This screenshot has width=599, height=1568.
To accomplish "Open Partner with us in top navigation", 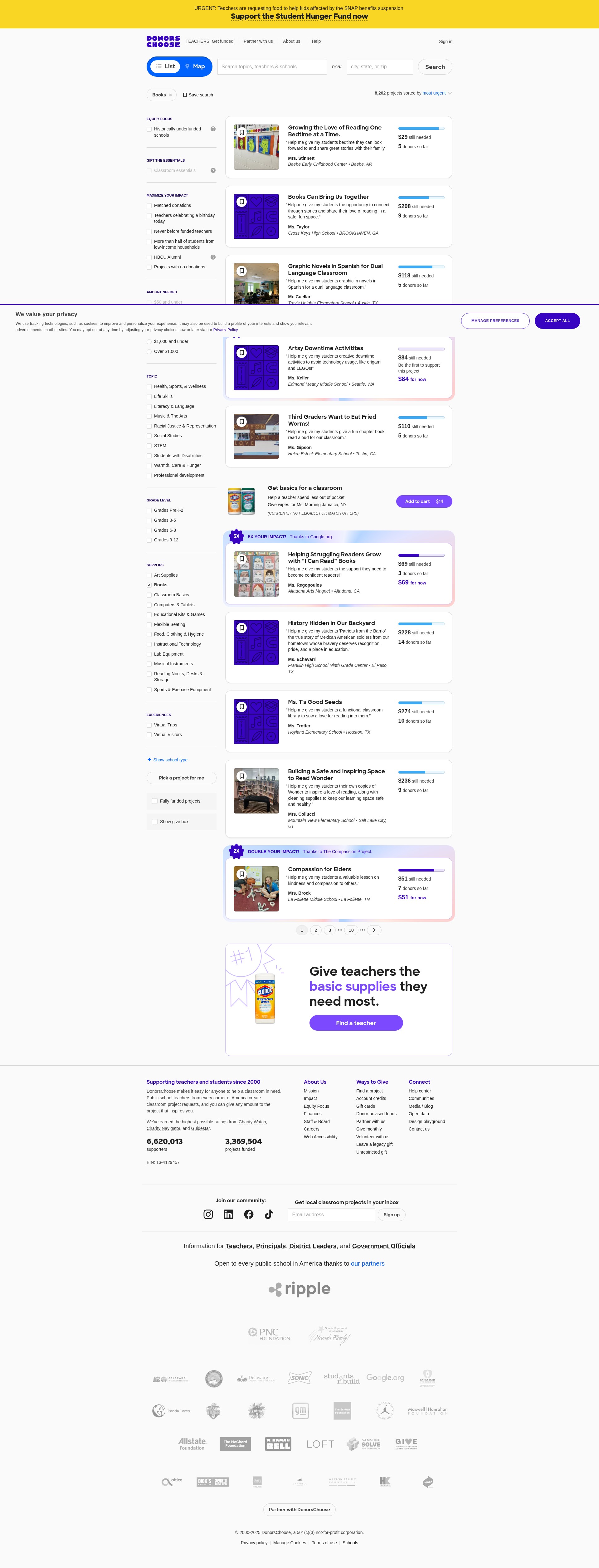I will pos(258,42).
